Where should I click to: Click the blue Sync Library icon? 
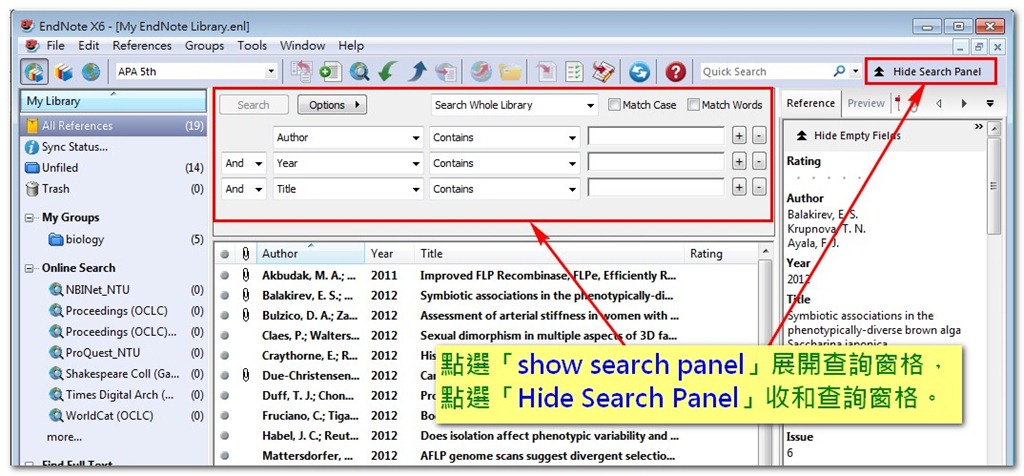639,71
